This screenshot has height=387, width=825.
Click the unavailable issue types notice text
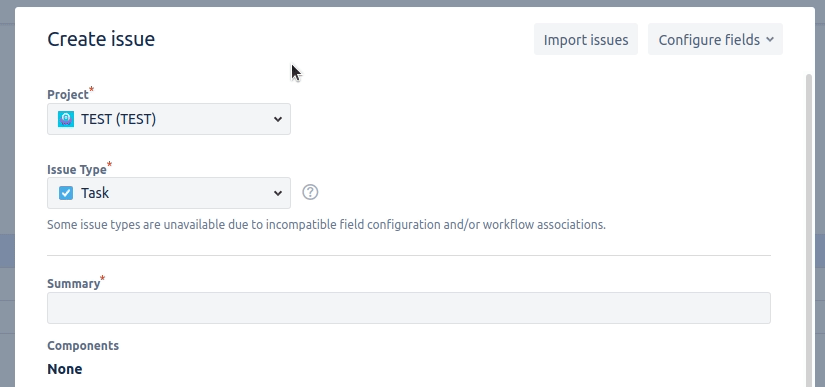(326, 225)
